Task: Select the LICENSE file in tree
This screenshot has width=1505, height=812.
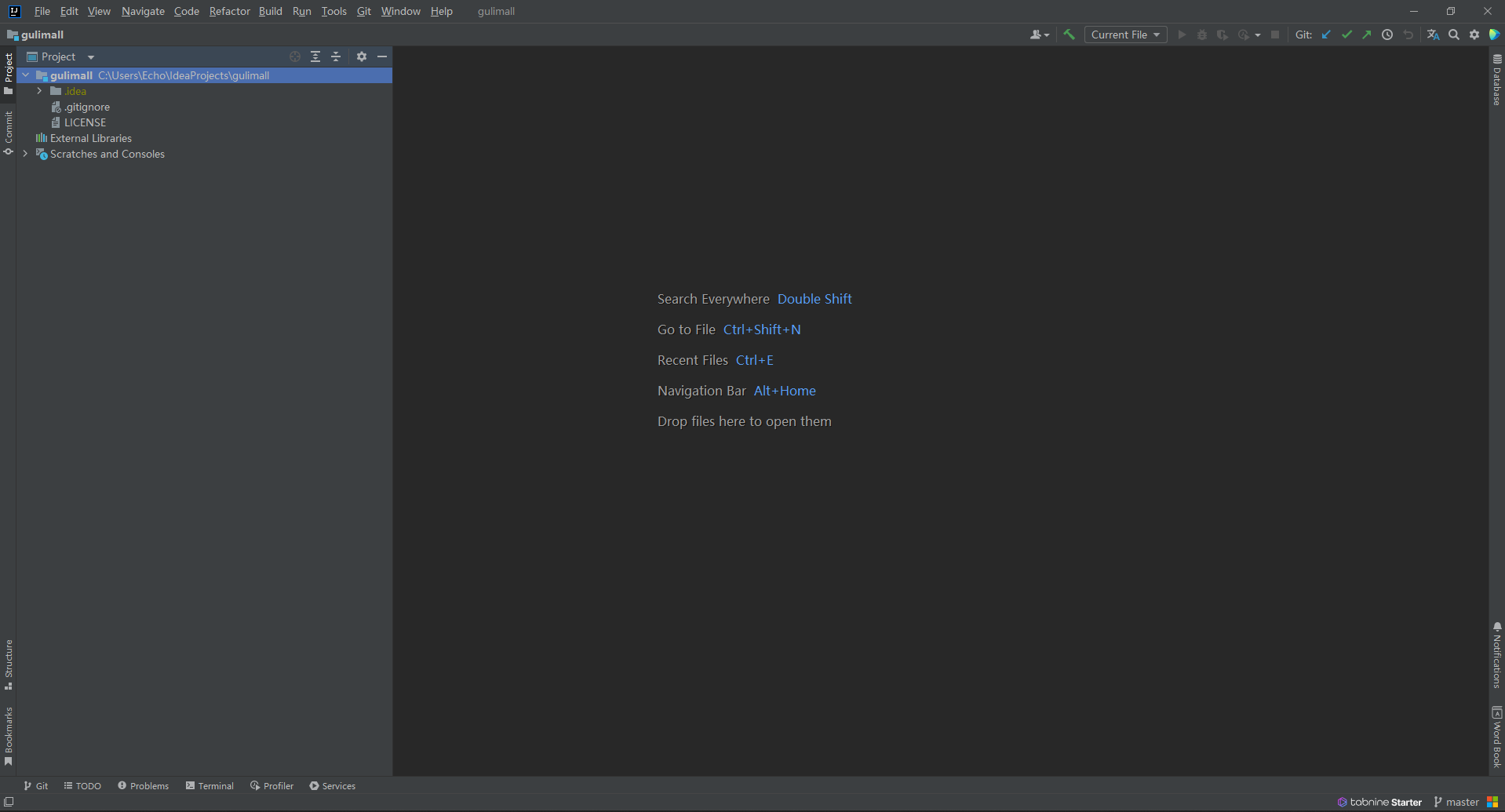Action: [x=85, y=122]
